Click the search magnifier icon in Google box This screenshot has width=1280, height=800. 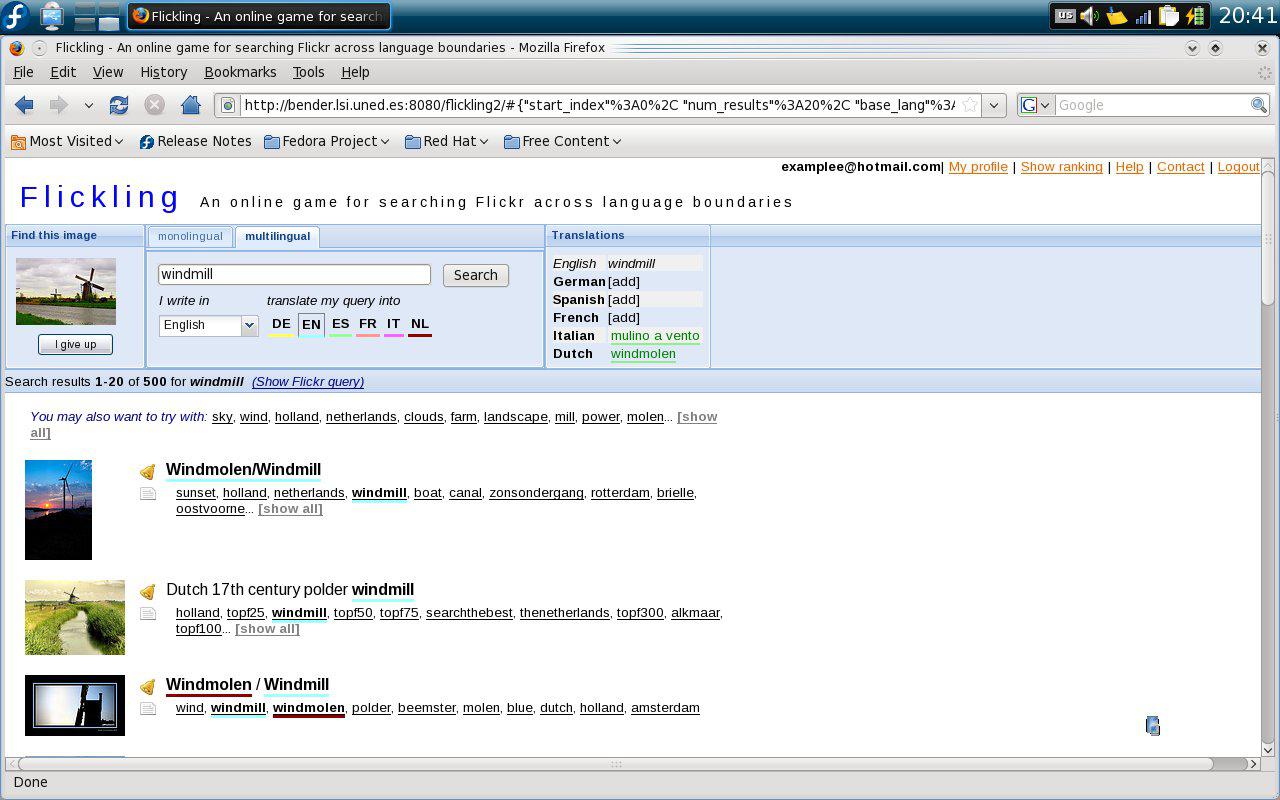(1259, 105)
